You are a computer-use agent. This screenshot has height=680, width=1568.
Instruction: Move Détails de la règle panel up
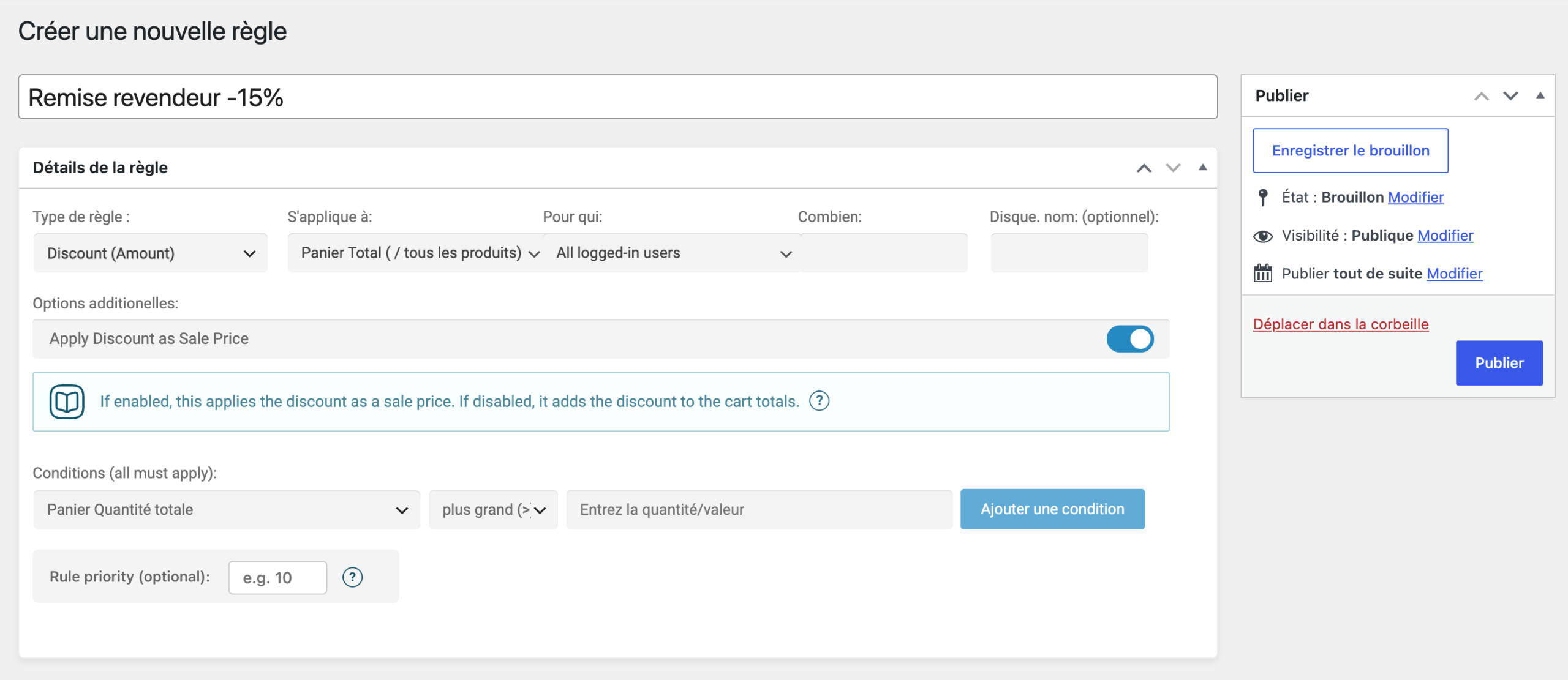coord(1144,168)
